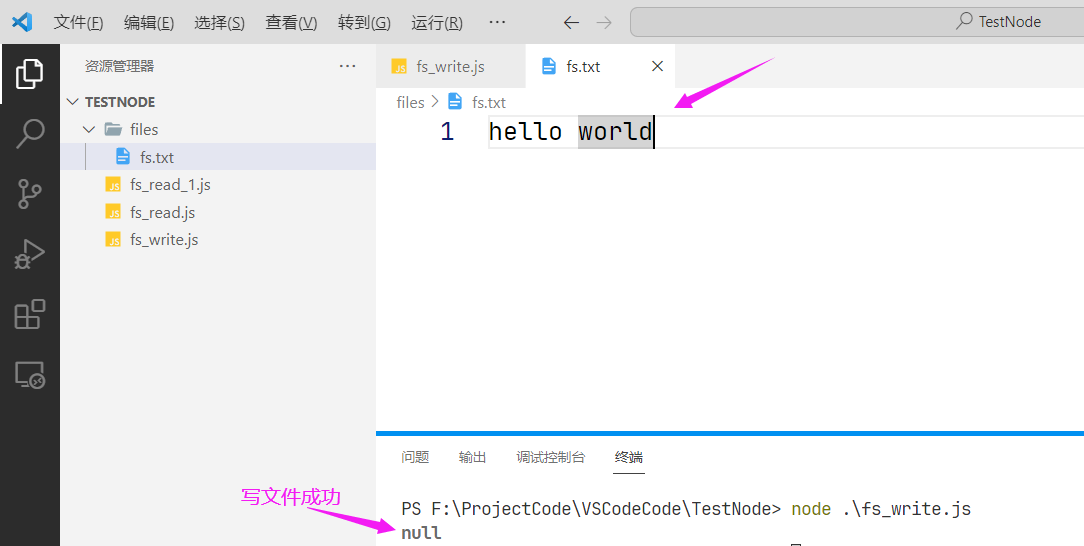The height and width of the screenshot is (546, 1084).
Task: Click the null output in terminal
Action: coord(421,533)
